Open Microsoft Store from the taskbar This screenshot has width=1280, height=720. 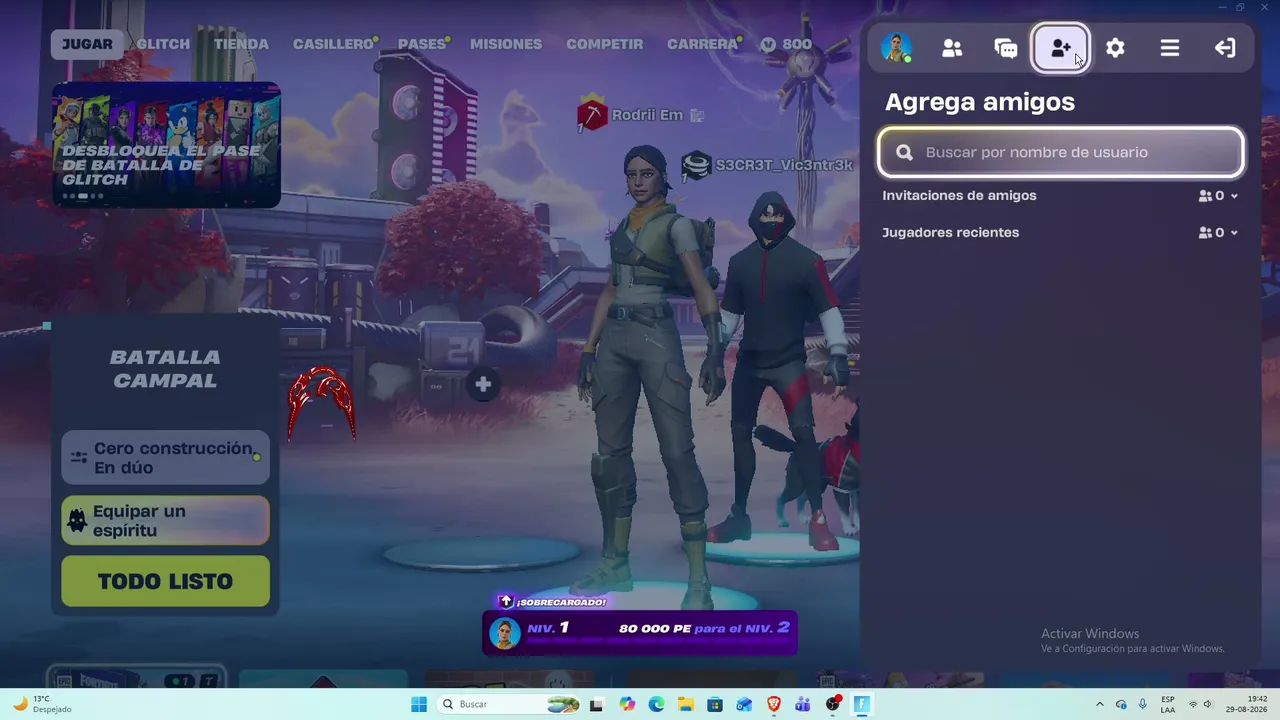[715, 704]
